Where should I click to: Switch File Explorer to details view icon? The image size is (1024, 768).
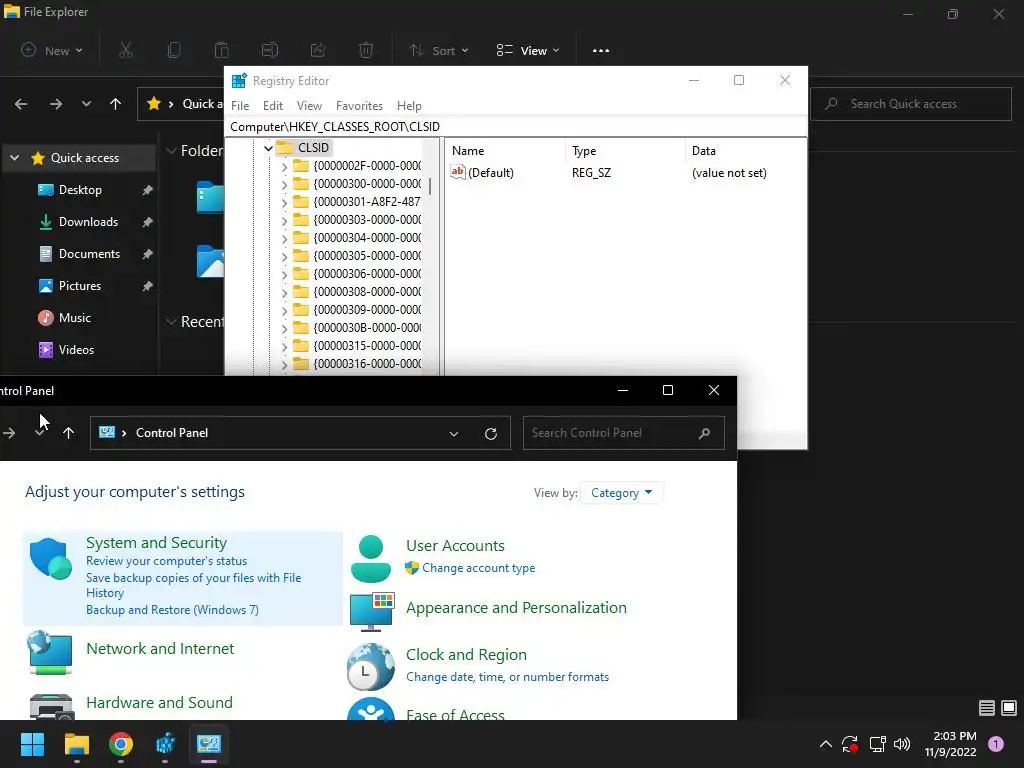tap(987, 708)
